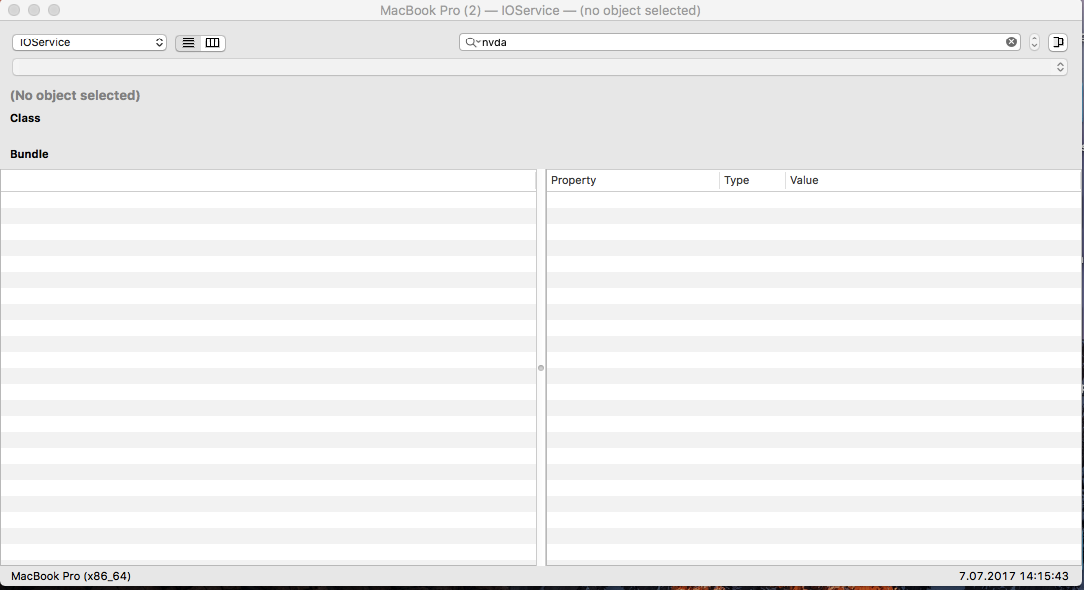Click the split view divider handle

(541, 368)
